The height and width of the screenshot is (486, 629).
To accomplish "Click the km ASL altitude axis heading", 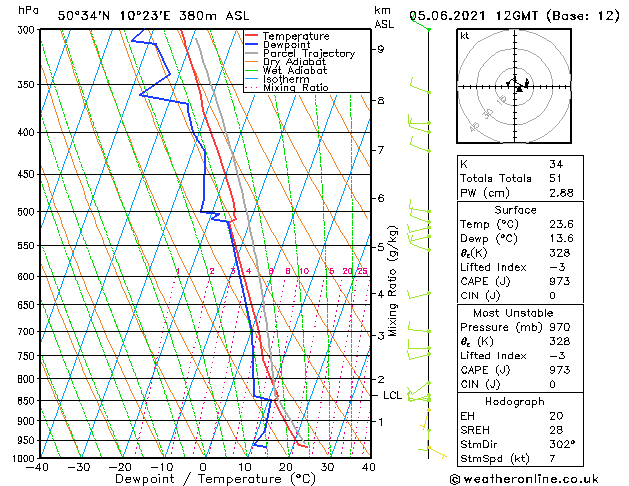I will [x=384, y=17].
